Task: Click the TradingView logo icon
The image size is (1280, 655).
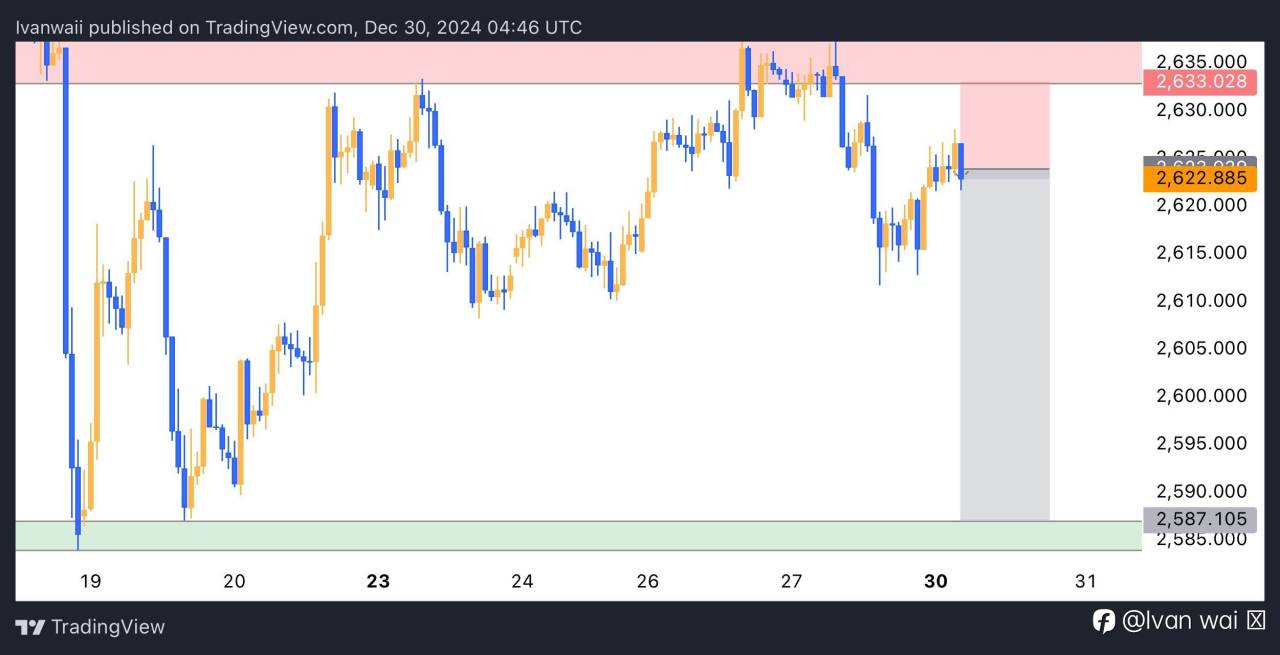Action: [30, 627]
